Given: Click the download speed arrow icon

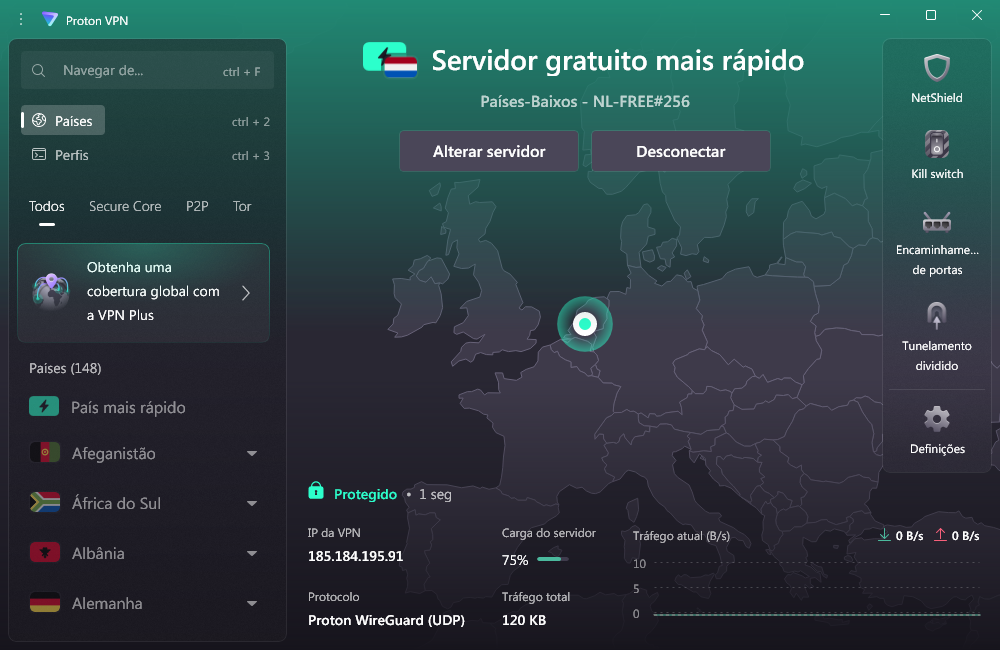Looking at the screenshot, I should [884, 535].
